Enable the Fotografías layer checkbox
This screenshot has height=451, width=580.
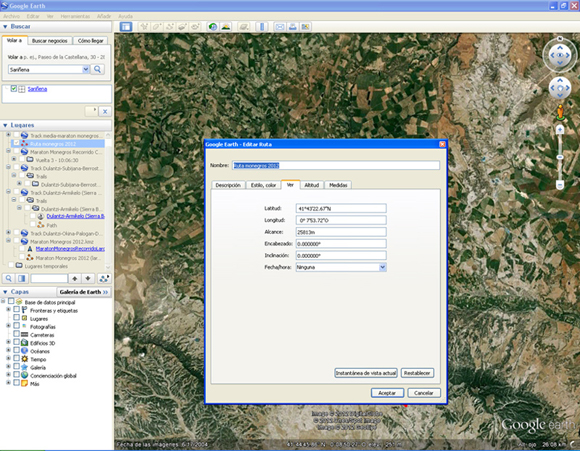pyautogui.click(x=17, y=326)
